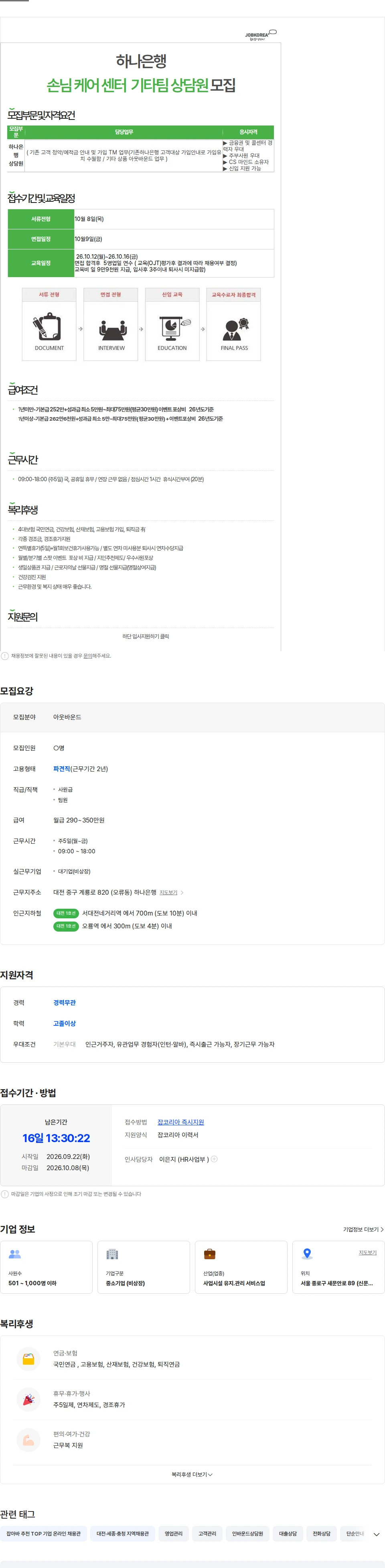The image size is (385, 1568).
Task: Click remaining time 16일 countdown
Action: coord(56,1138)
